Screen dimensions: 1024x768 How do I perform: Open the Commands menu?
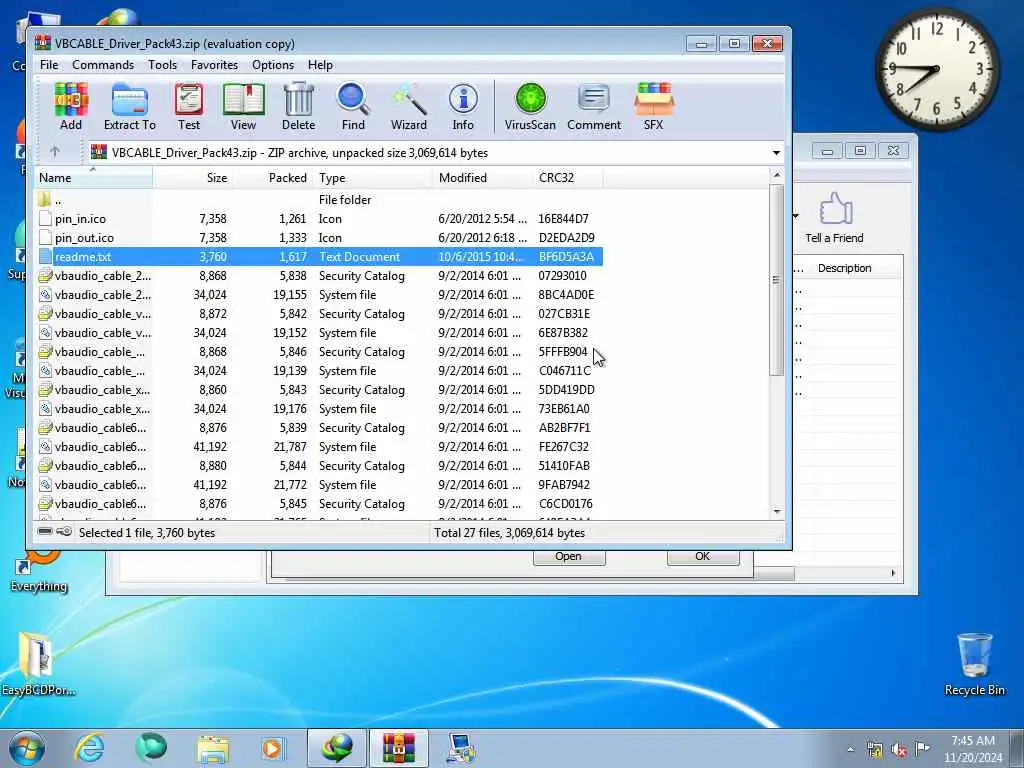(103, 65)
